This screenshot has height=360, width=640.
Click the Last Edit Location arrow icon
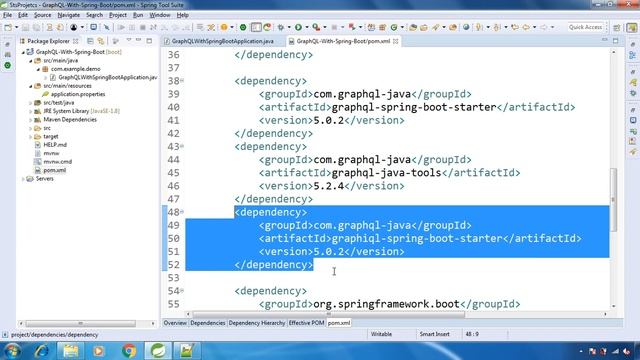(x=515, y=27)
